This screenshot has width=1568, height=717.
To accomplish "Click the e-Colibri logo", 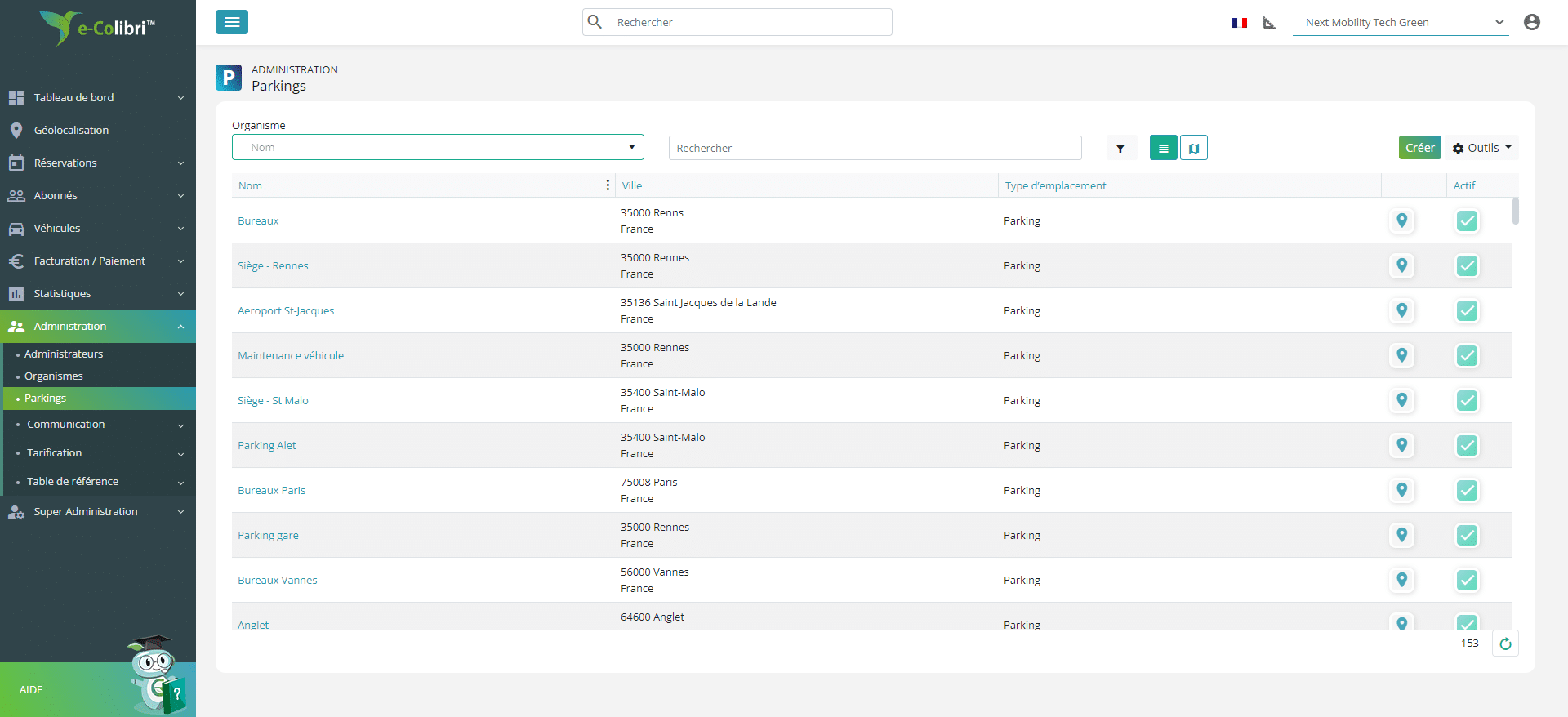I will pyautogui.click(x=97, y=28).
